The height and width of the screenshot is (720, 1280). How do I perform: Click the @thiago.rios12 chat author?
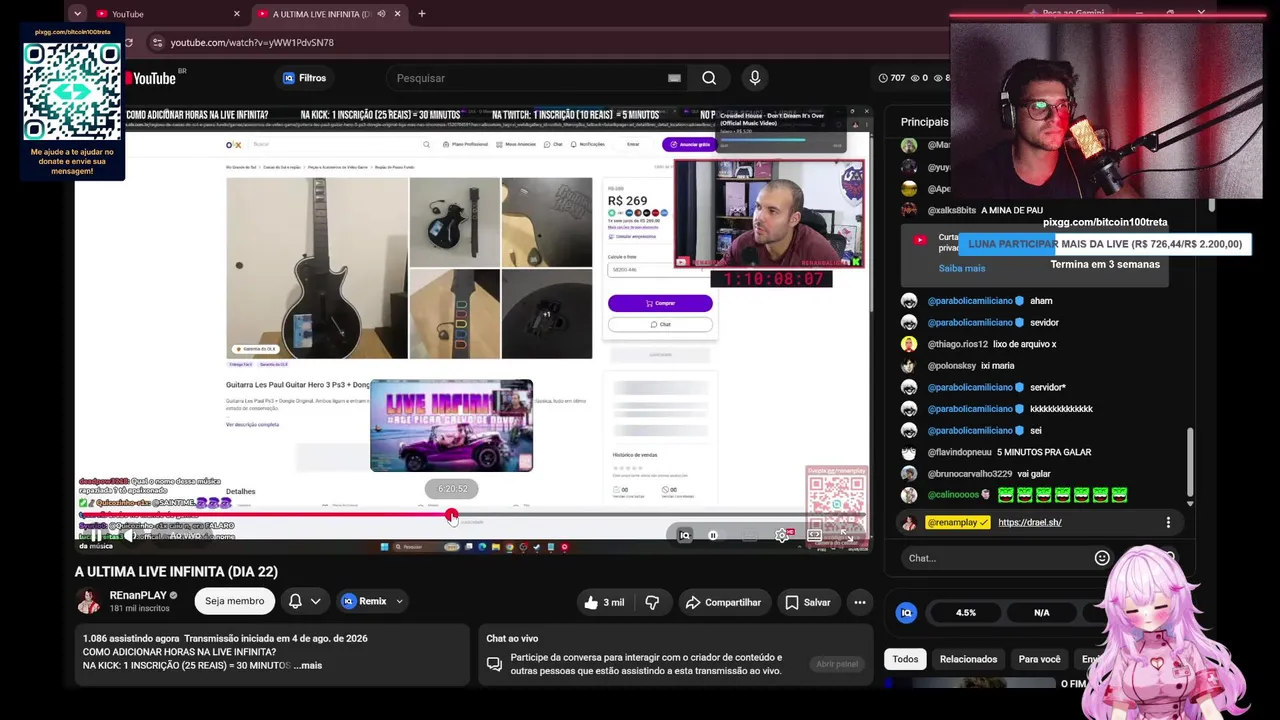tap(957, 344)
